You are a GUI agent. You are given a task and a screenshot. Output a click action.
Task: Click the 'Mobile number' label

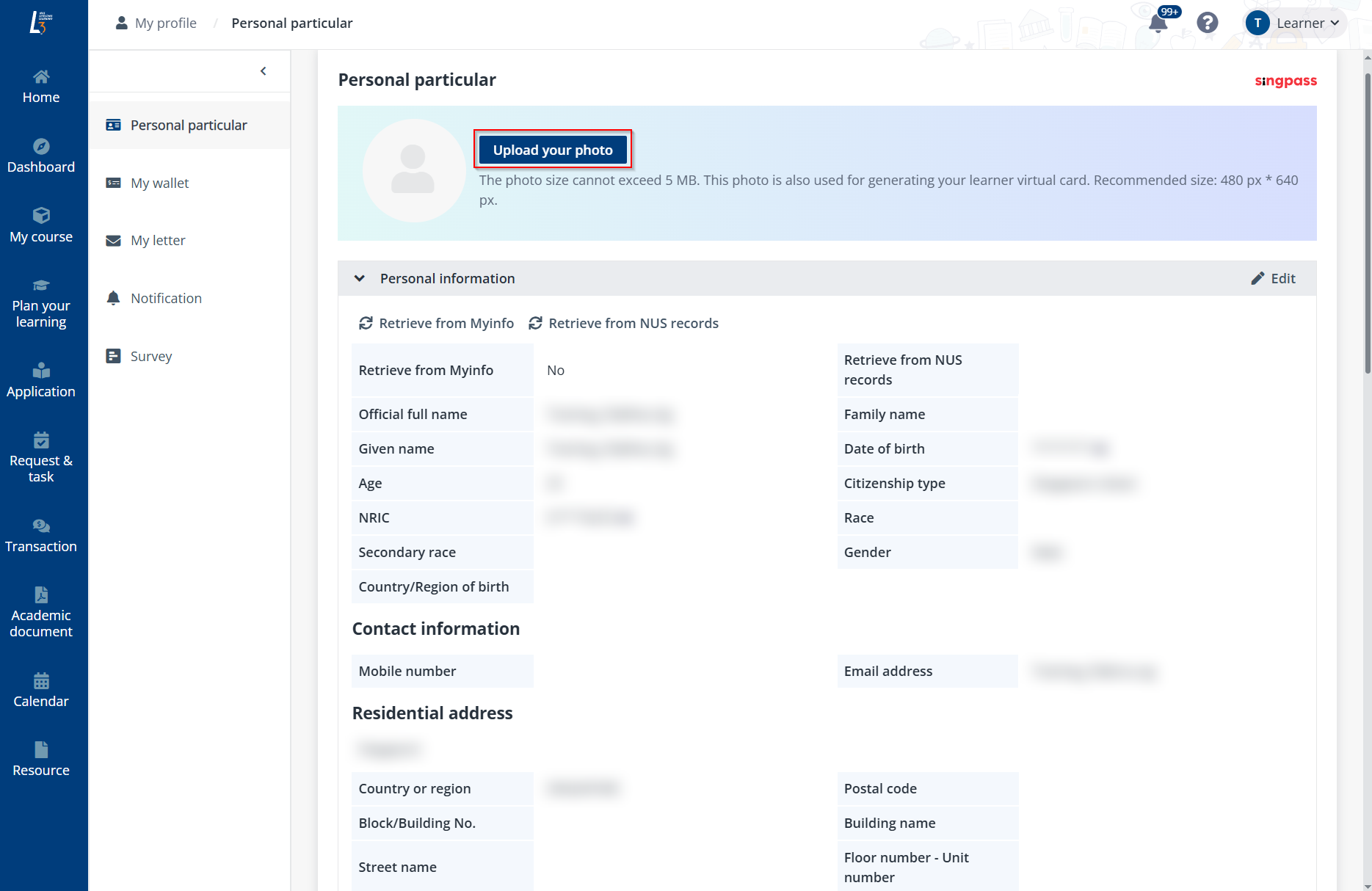(x=407, y=671)
